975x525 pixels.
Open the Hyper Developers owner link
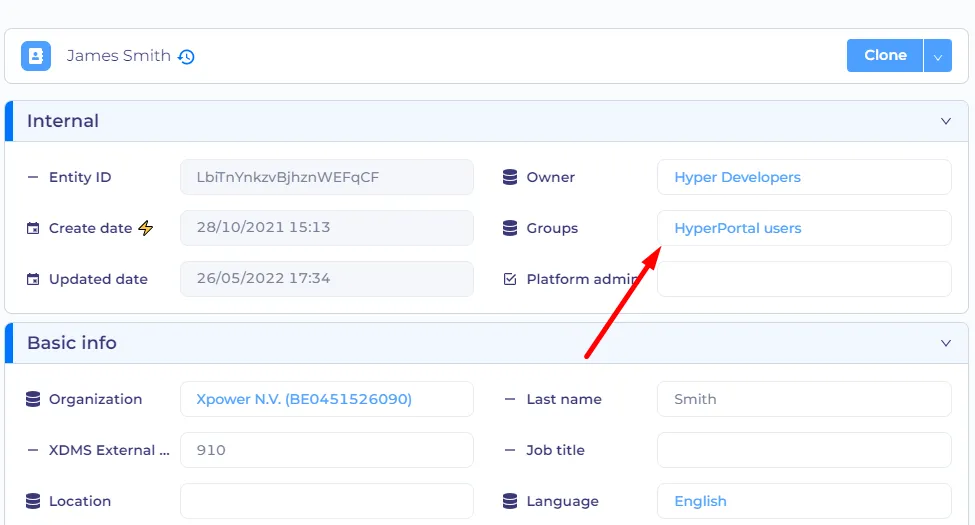coord(737,177)
